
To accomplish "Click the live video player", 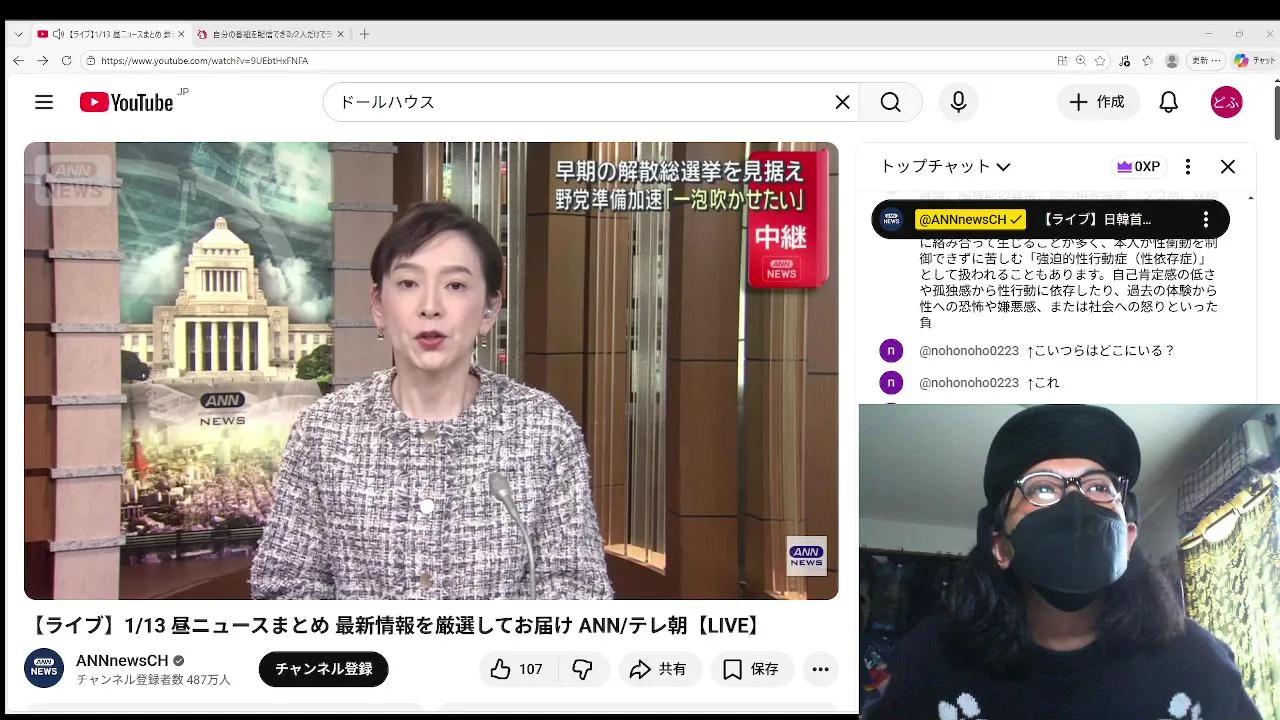I will click(x=431, y=370).
